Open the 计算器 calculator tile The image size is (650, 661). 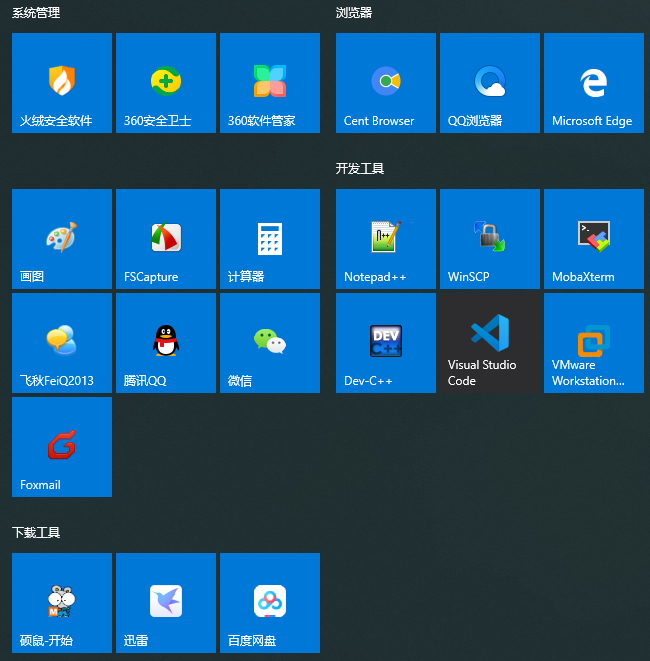click(x=270, y=239)
